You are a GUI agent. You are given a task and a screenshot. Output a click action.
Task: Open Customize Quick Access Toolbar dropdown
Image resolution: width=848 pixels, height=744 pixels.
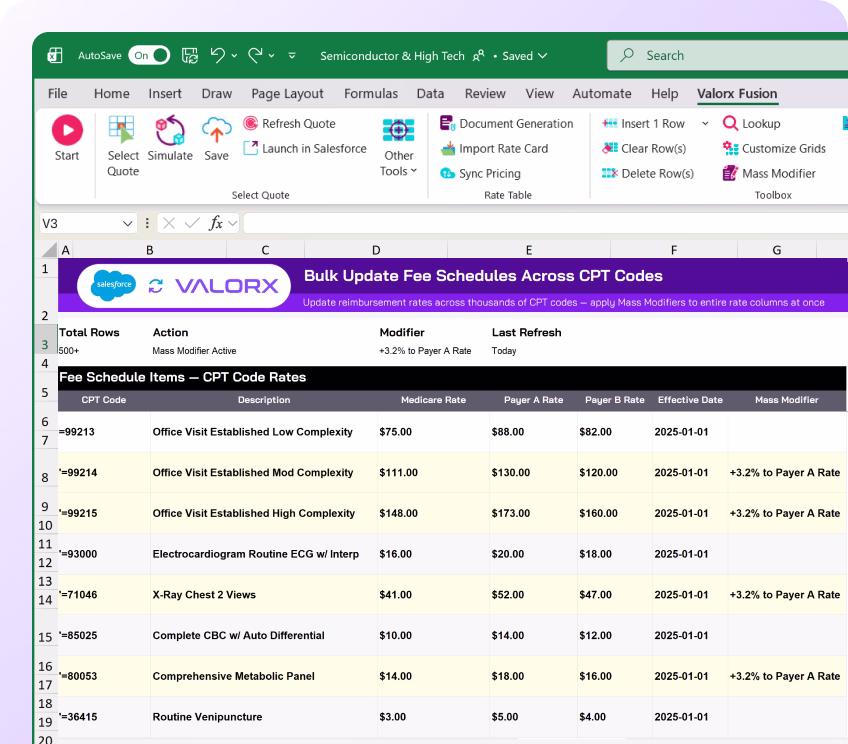point(292,56)
